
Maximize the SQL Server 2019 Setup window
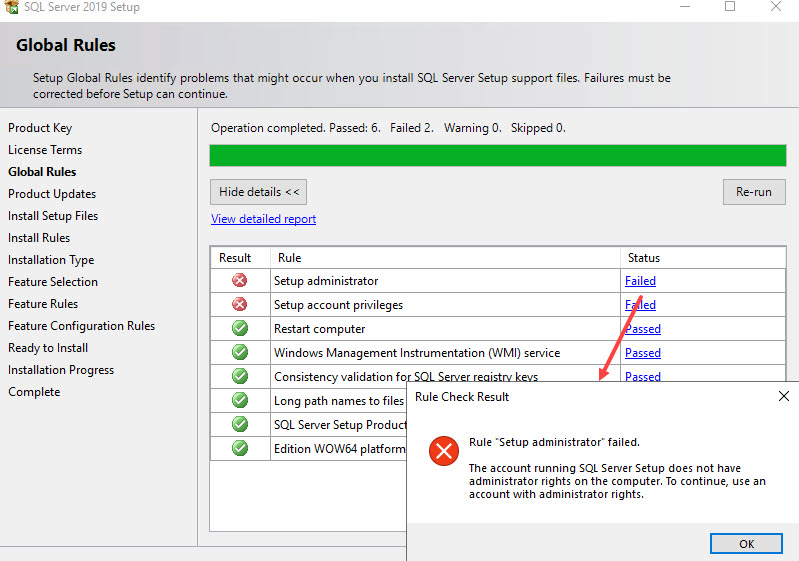pyautogui.click(x=730, y=6)
